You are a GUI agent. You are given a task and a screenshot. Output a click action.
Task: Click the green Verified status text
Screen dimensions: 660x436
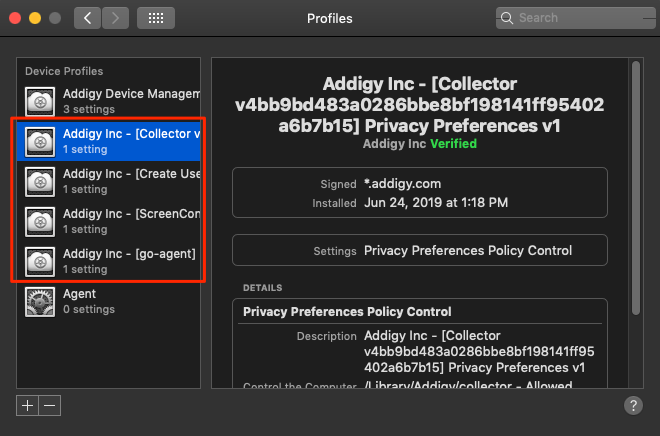[453, 144]
